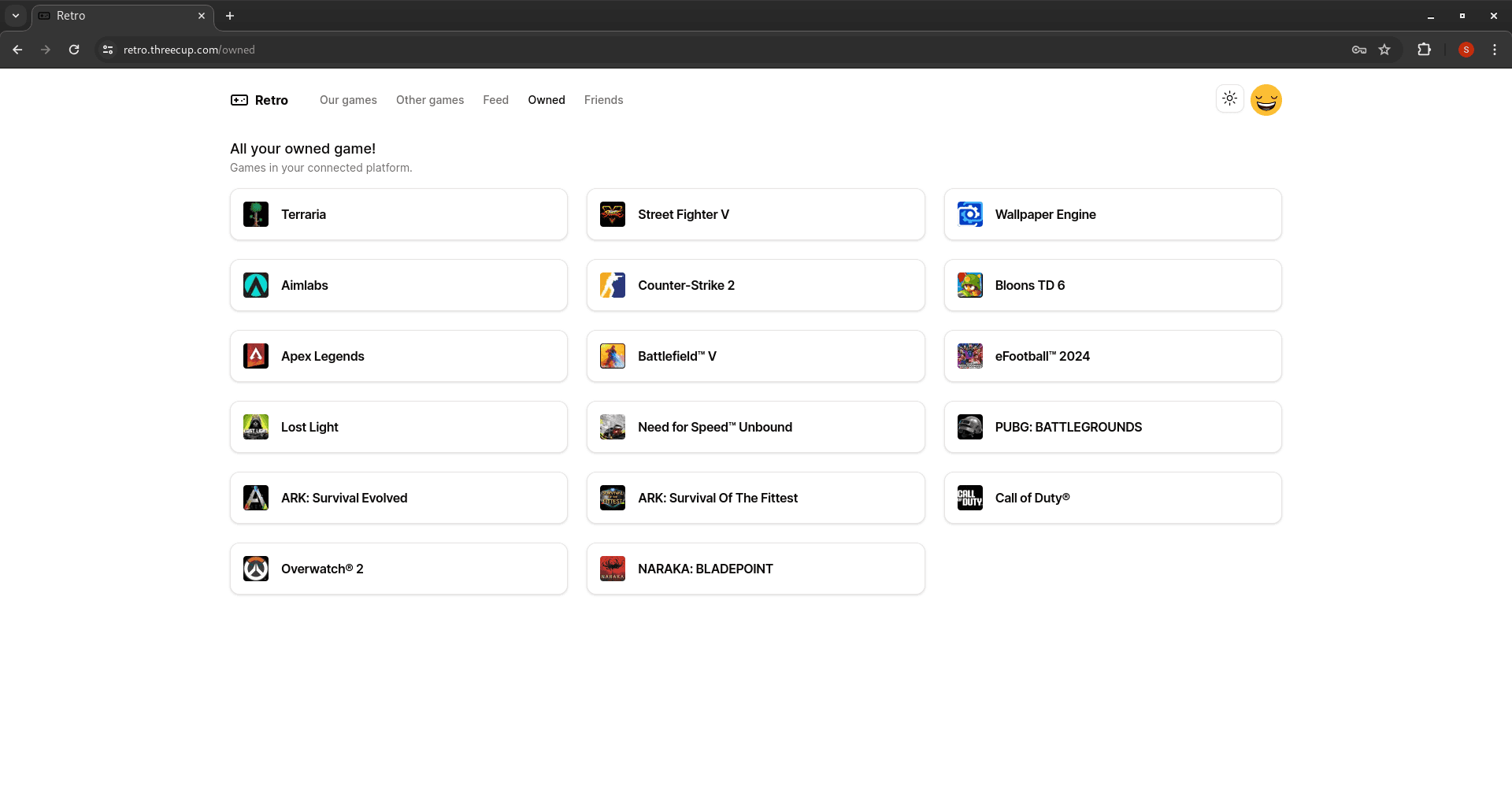Click the Call of Duty logo icon
Viewport: 1512px width, 797px height.
click(x=970, y=498)
